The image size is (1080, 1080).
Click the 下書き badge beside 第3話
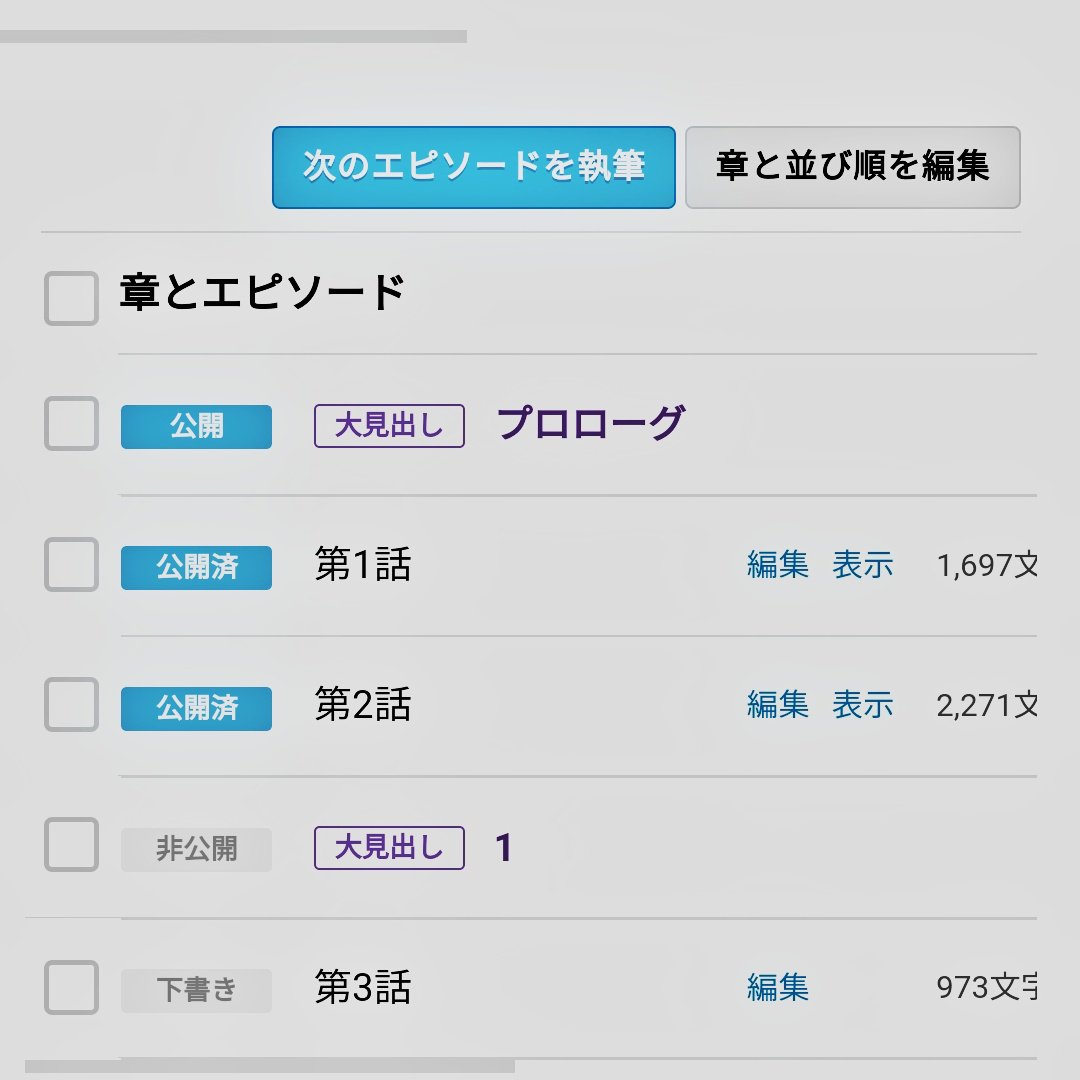tap(196, 991)
